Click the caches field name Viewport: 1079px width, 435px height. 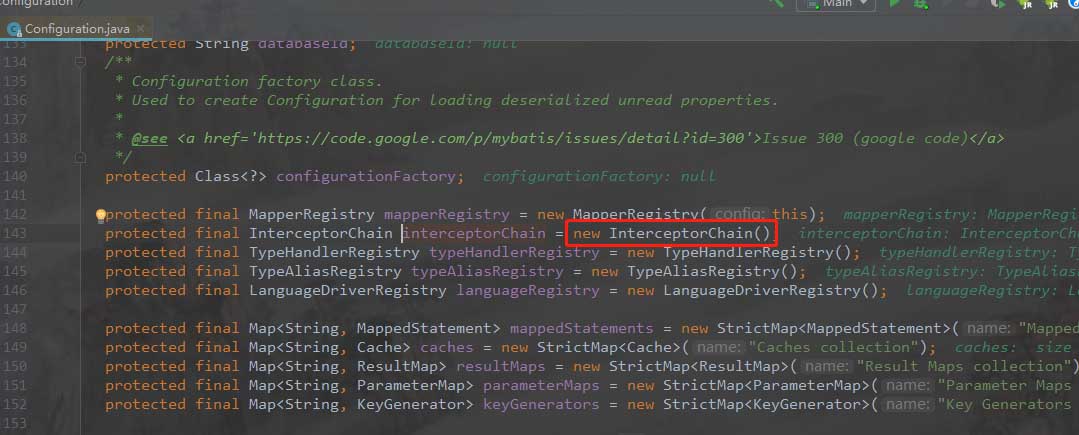click(447, 348)
